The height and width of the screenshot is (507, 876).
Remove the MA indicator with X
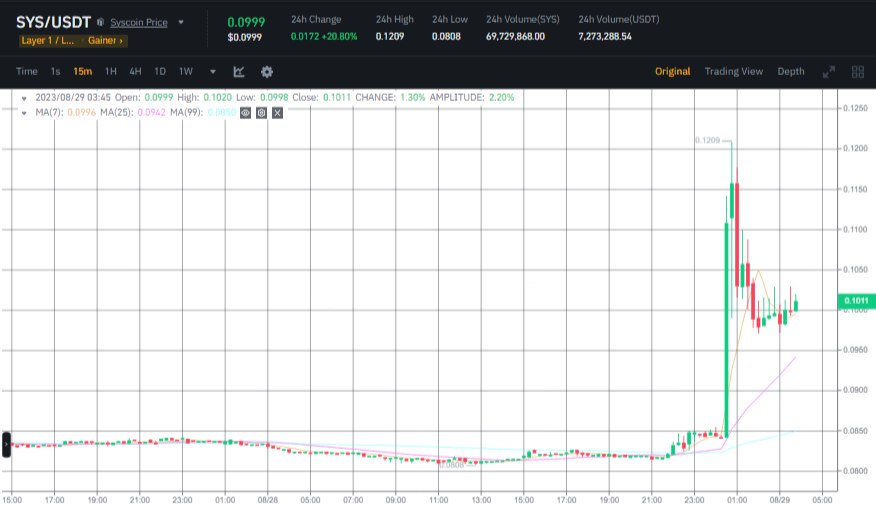(277, 113)
